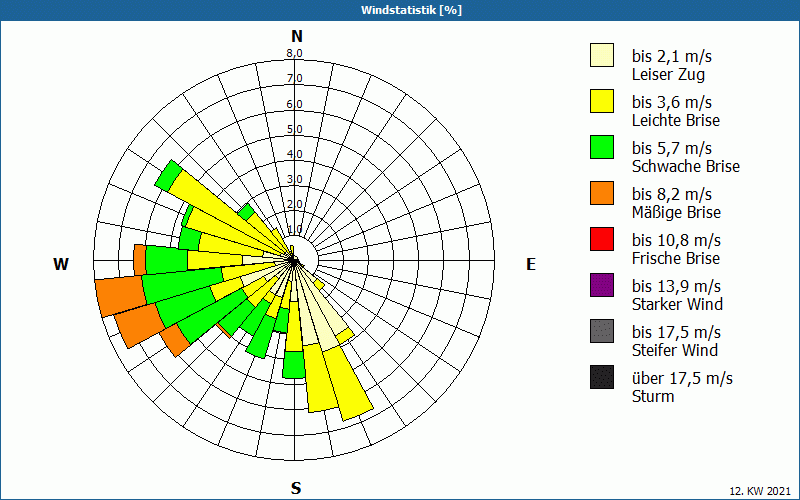Screen dimensions: 800x500
Task: Click the 'Frische Brise' legend text
Action: coord(676,258)
